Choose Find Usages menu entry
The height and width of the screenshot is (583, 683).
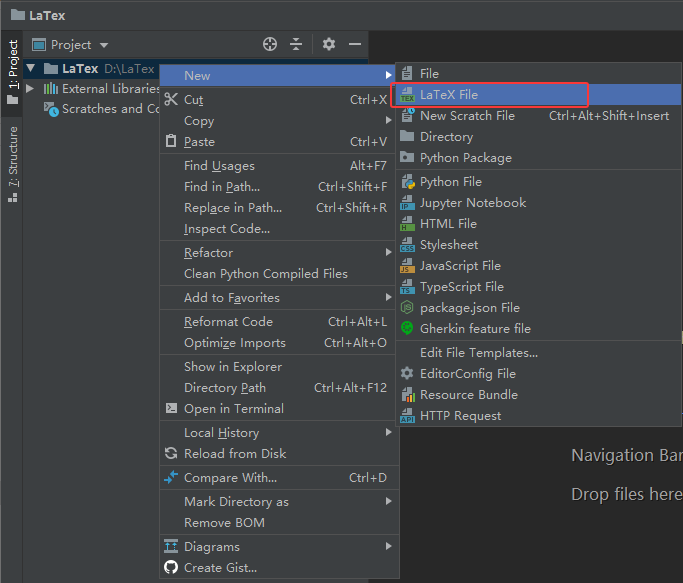[x=277, y=166]
